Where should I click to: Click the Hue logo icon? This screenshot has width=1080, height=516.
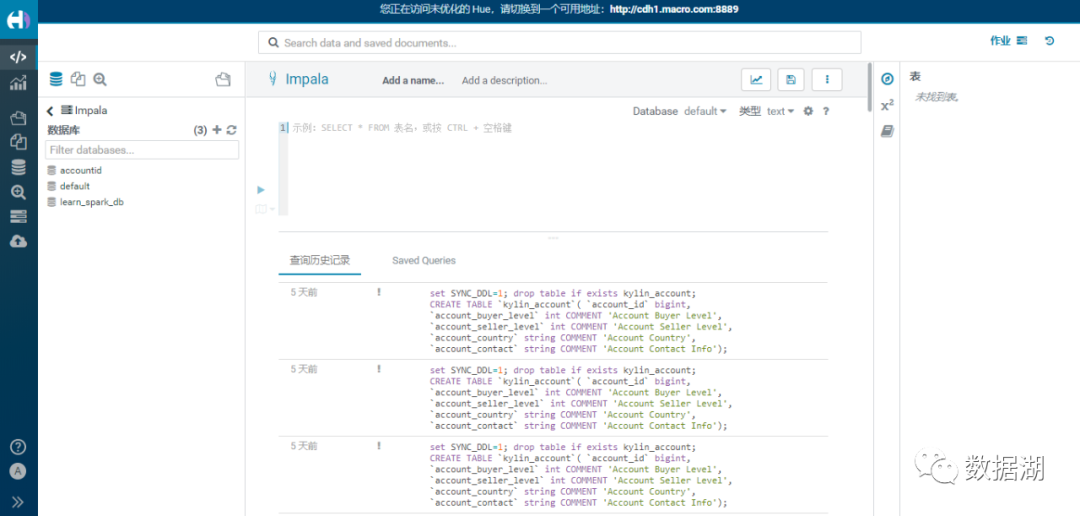pyautogui.click(x=19, y=19)
